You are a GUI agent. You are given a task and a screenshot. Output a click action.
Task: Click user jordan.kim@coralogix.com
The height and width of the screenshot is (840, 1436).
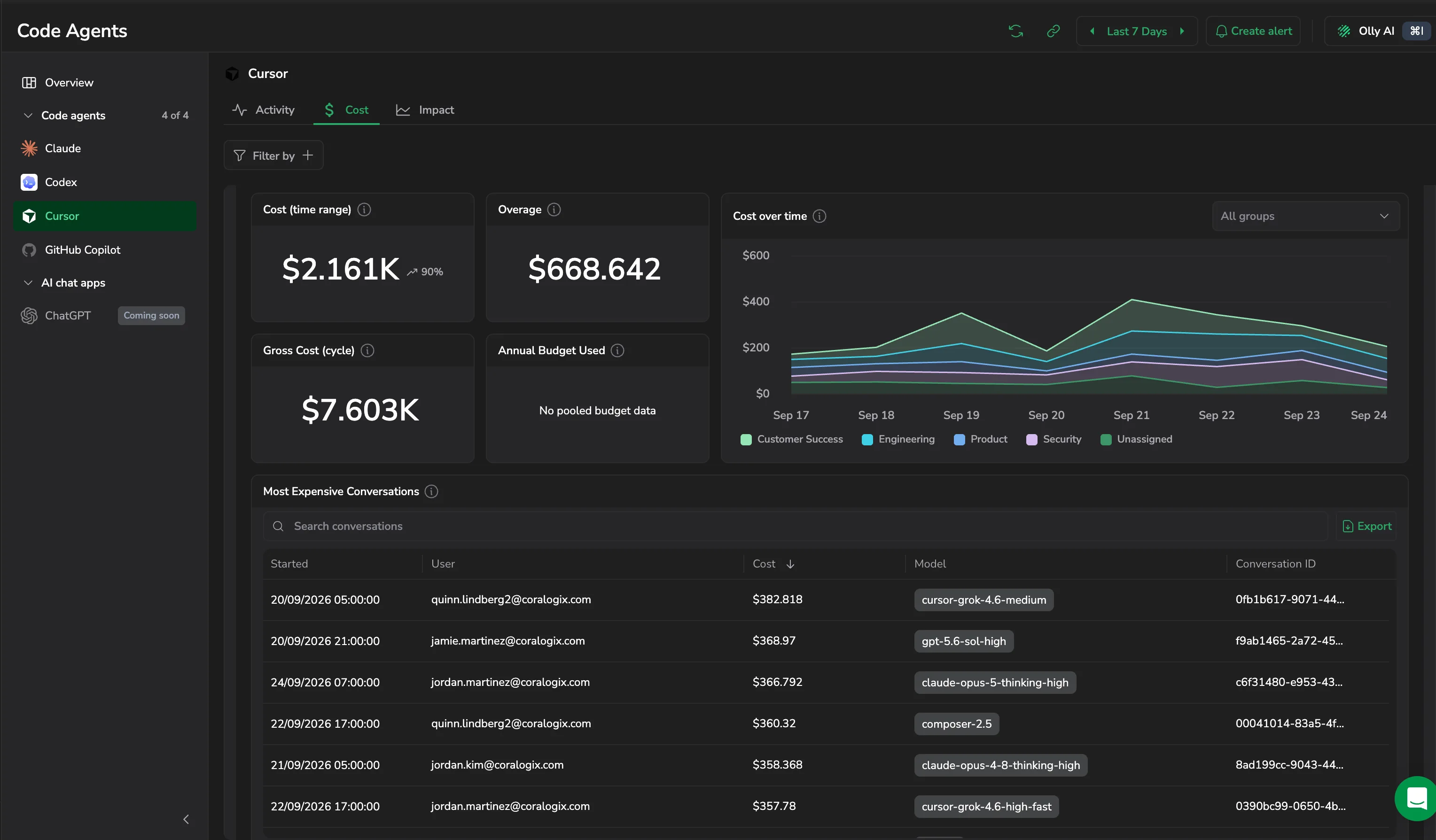pyautogui.click(x=497, y=765)
